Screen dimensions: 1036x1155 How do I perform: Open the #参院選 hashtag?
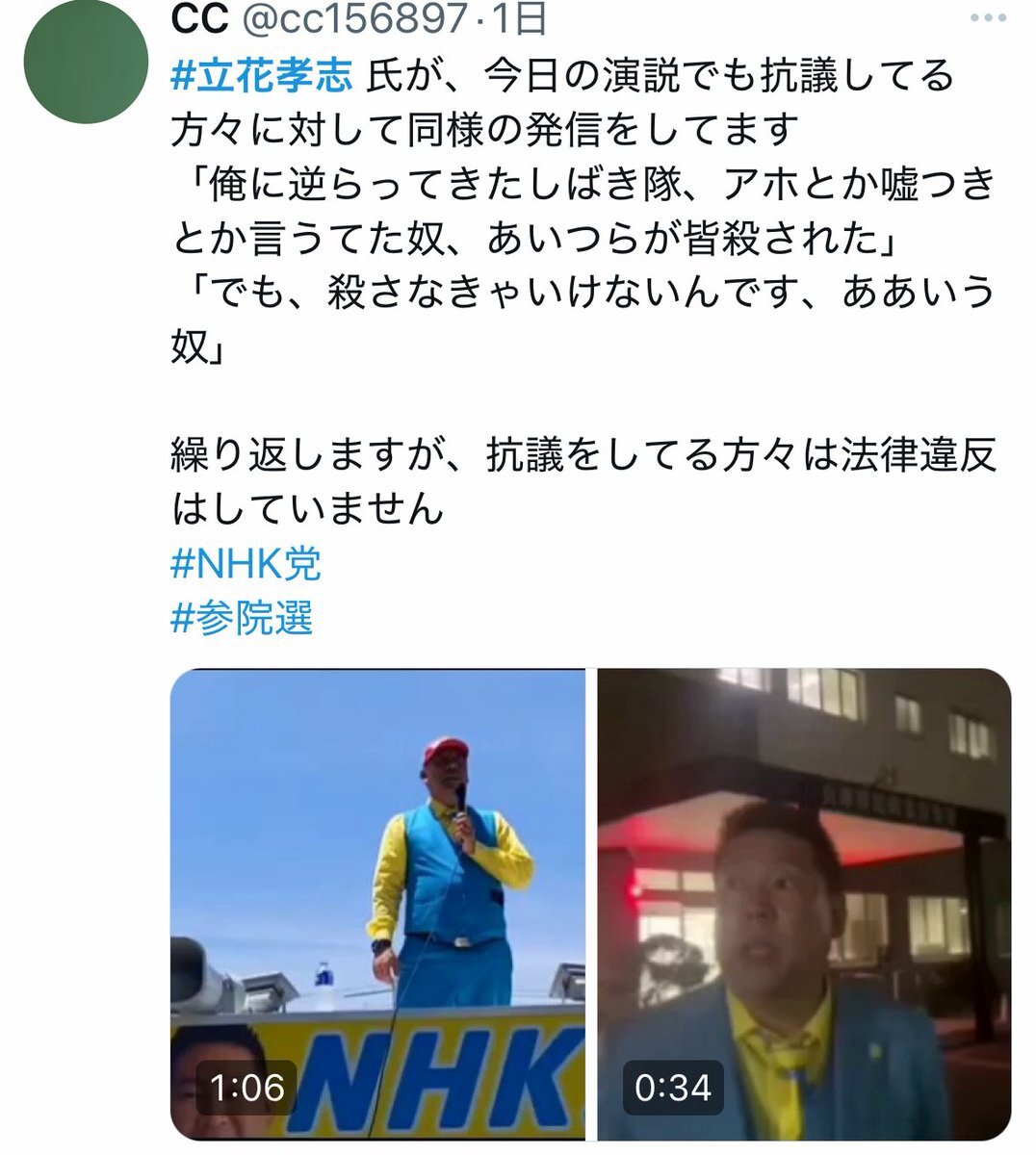pyautogui.click(x=242, y=618)
